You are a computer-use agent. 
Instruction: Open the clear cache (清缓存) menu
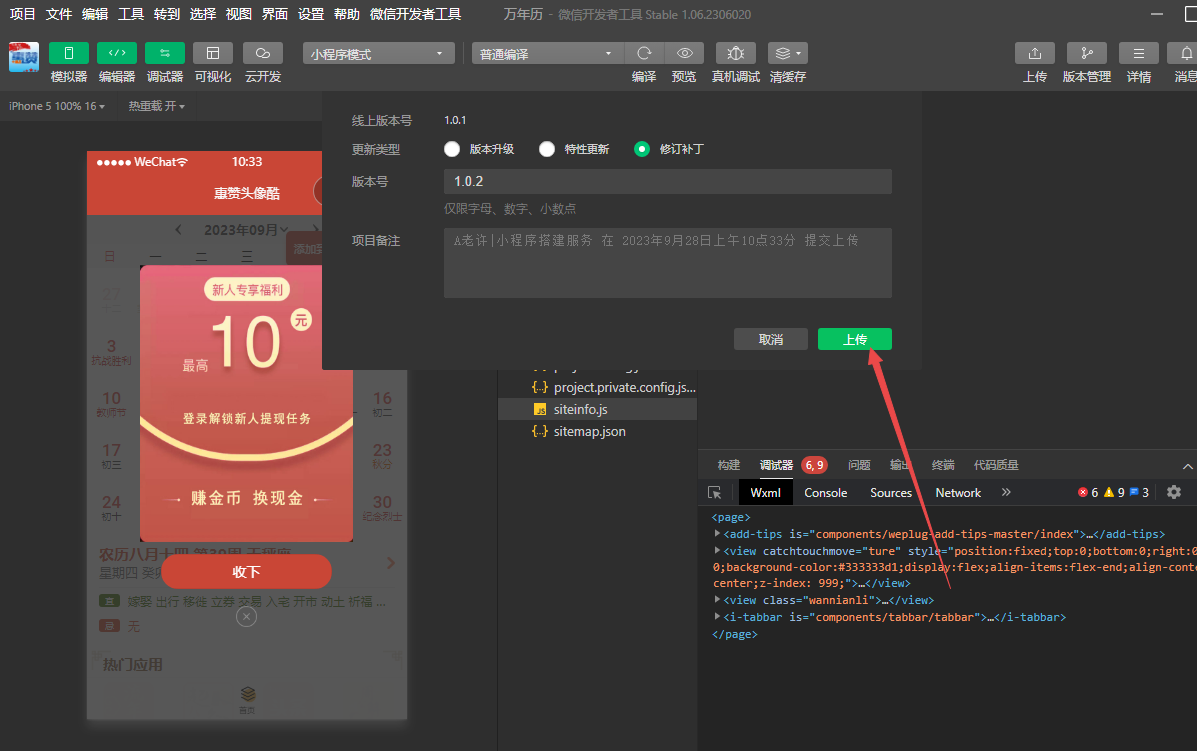click(788, 53)
